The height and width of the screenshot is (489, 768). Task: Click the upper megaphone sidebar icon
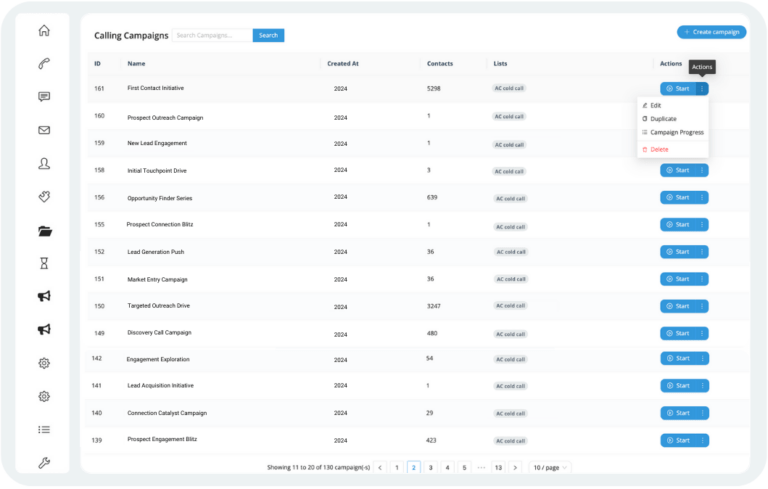point(44,296)
